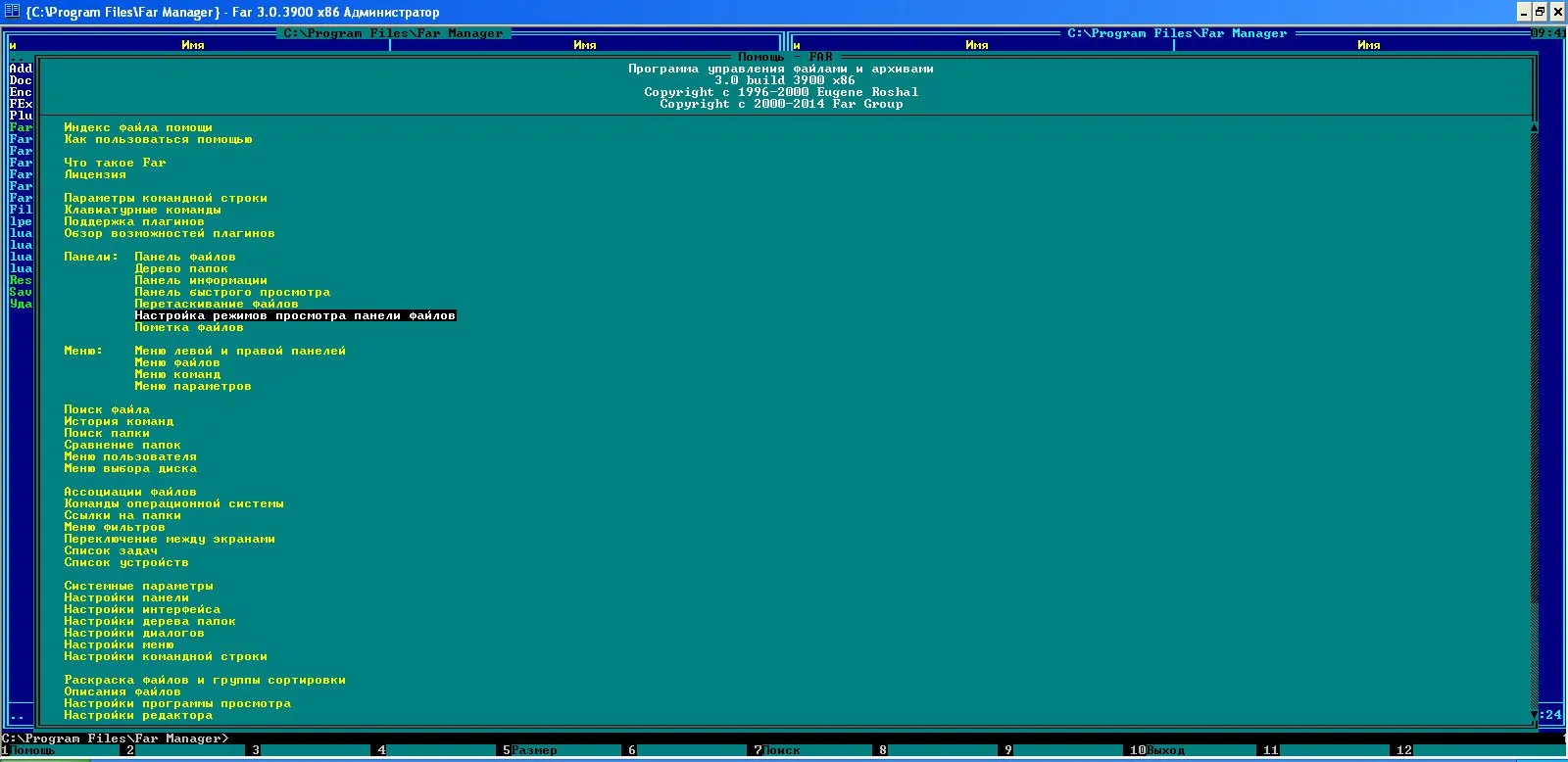The image size is (1568, 762).
Task: Follow the "Клавиатурные команды" link
Action: click(x=142, y=210)
